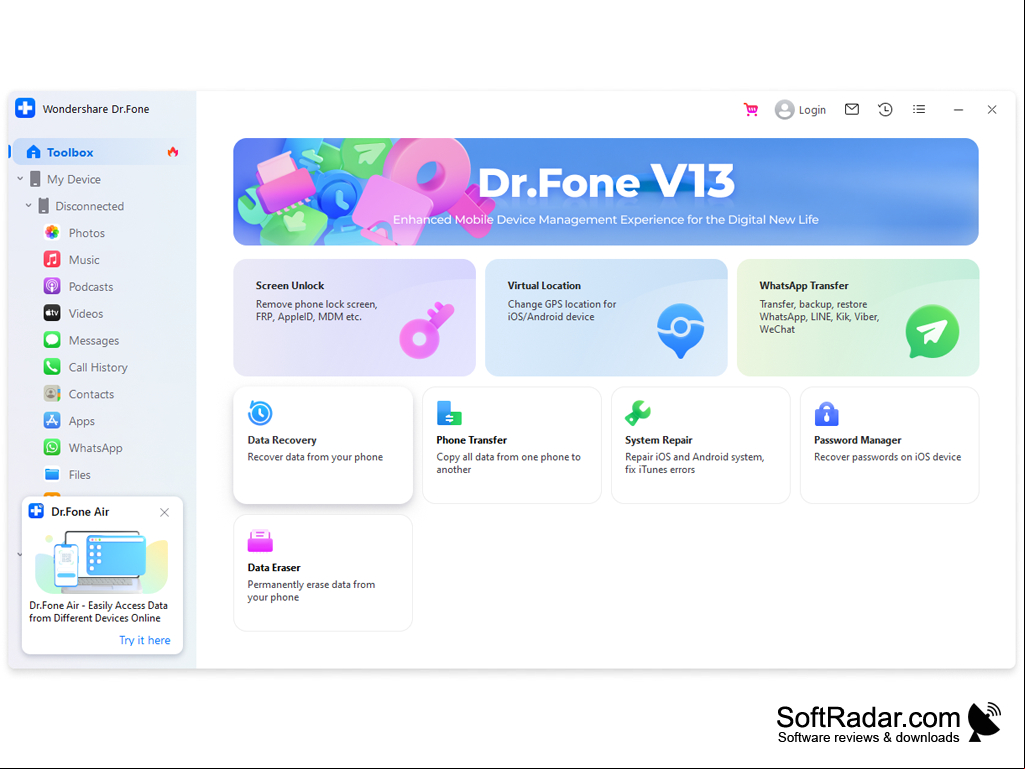
Task: Open Call History label in sidebar
Action: tap(98, 367)
